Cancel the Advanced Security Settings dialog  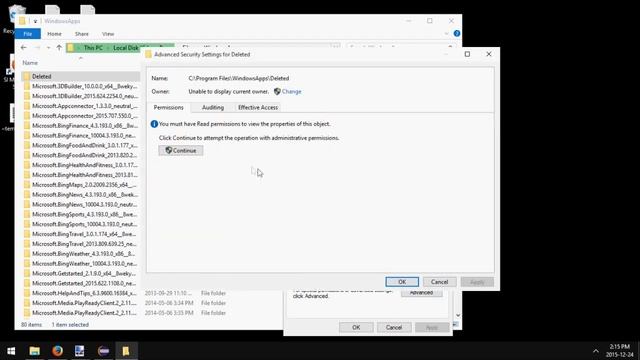(x=439, y=282)
